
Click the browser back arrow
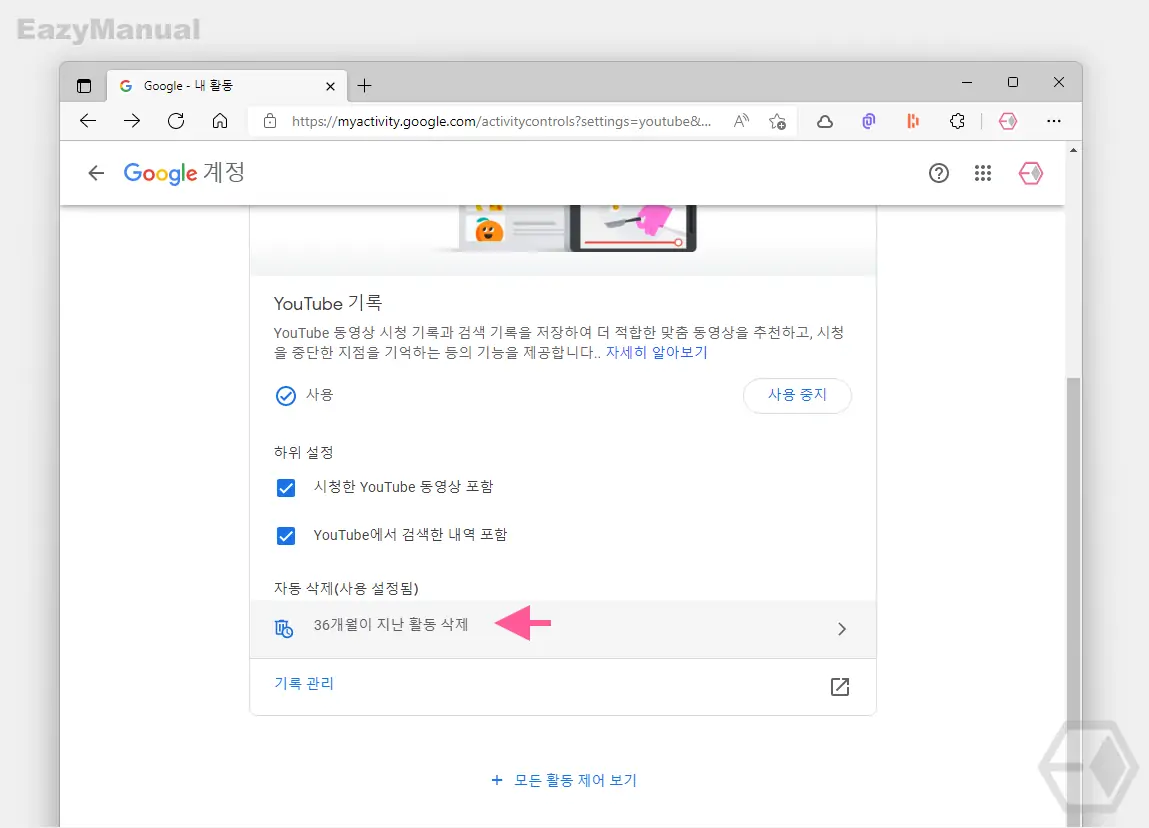pyautogui.click(x=88, y=121)
